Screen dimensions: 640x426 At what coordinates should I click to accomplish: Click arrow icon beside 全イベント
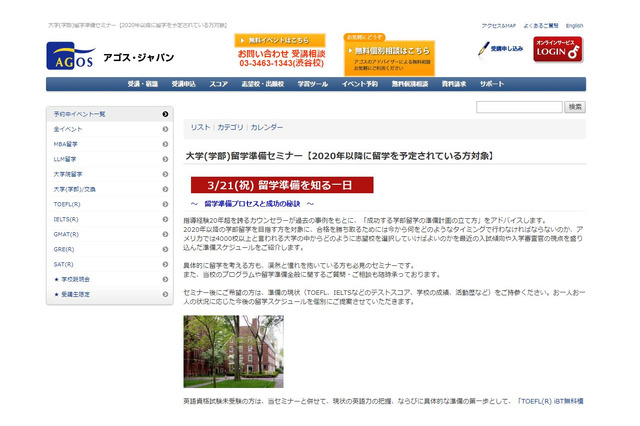[x=165, y=129]
